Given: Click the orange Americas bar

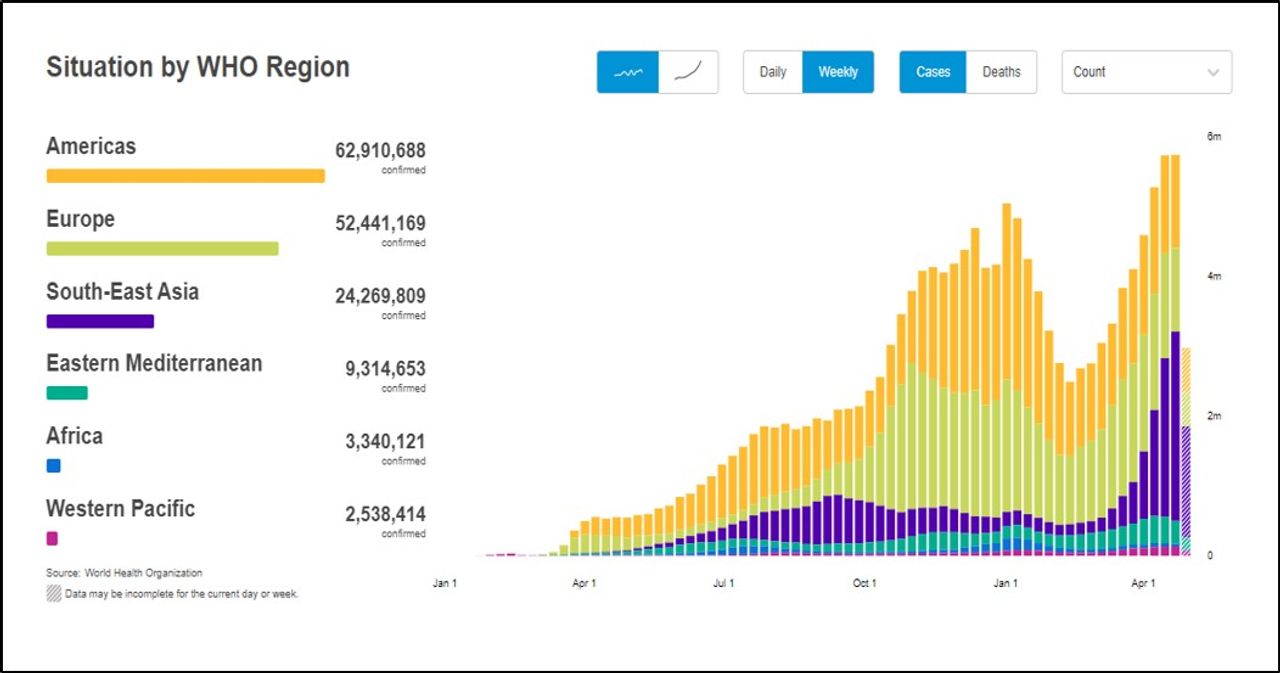Looking at the screenshot, I should pos(185,176).
